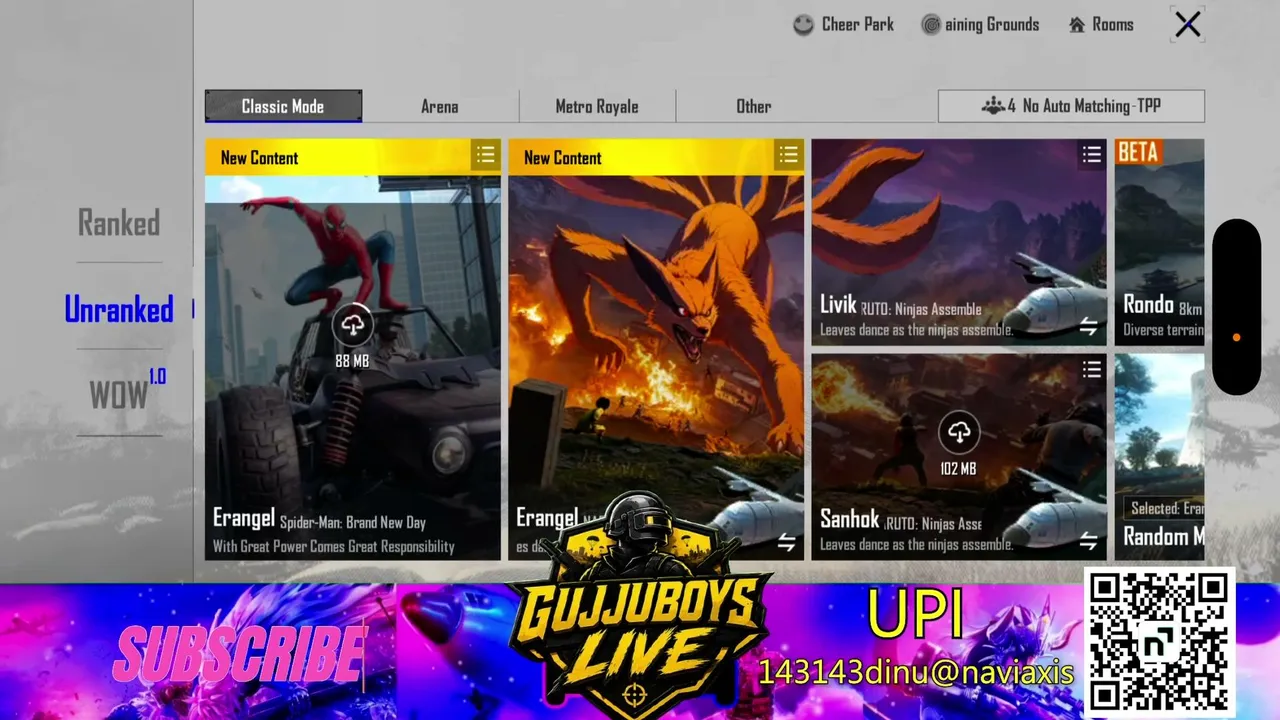The width and height of the screenshot is (1280, 720).
Task: Select the Random Map card
Action: tap(1160, 457)
